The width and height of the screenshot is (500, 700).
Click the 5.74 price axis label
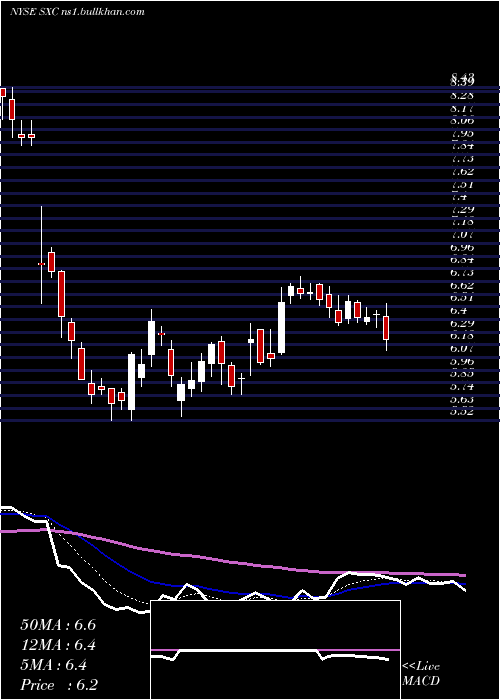tap(462, 387)
